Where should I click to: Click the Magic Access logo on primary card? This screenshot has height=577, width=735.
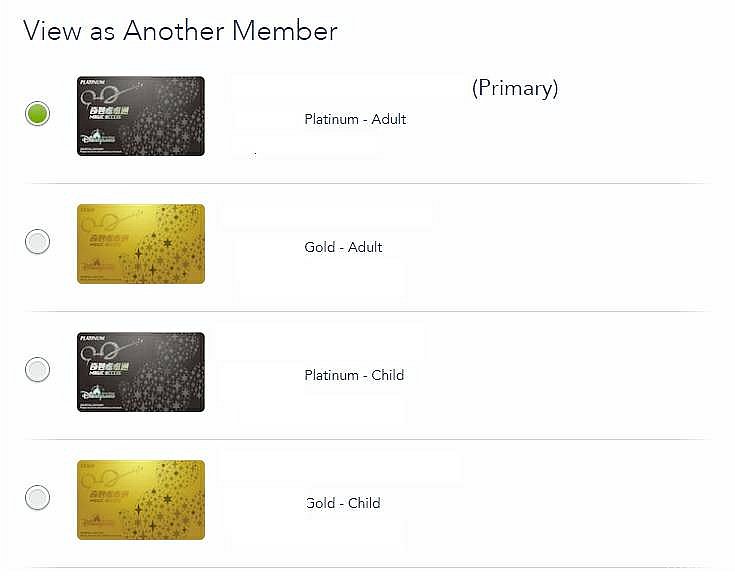click(109, 112)
